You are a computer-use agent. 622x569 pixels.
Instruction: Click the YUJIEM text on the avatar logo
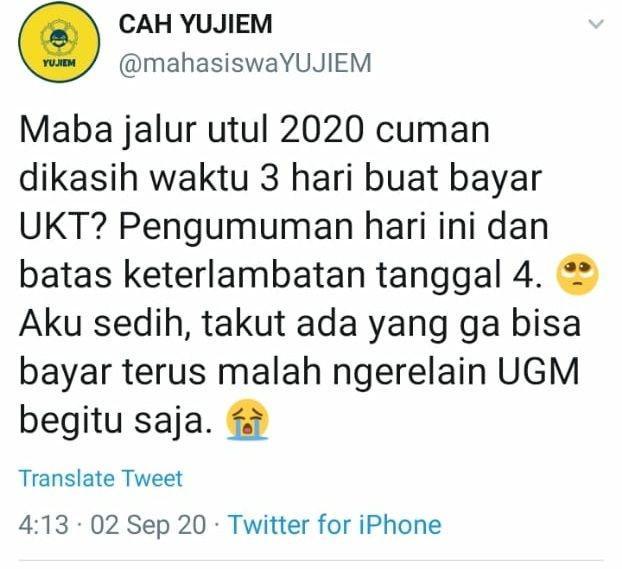coord(59,63)
